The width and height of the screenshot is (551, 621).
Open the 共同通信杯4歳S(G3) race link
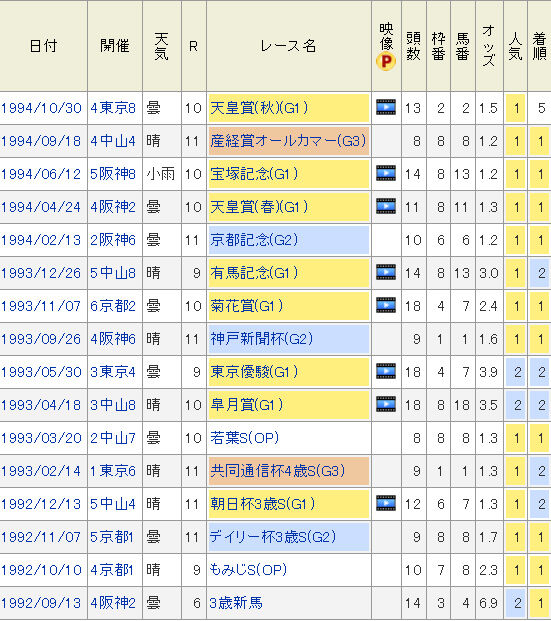click(278, 471)
